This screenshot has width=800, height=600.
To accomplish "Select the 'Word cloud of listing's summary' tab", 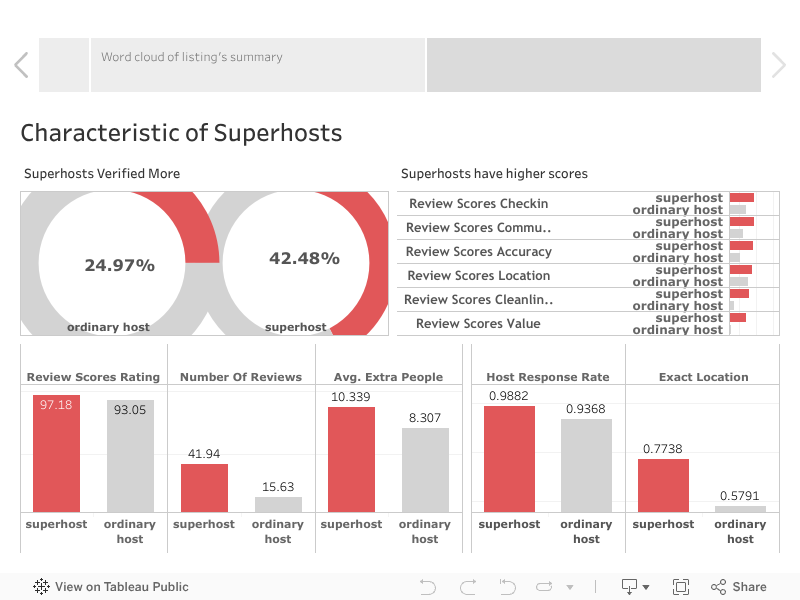I will [258, 65].
